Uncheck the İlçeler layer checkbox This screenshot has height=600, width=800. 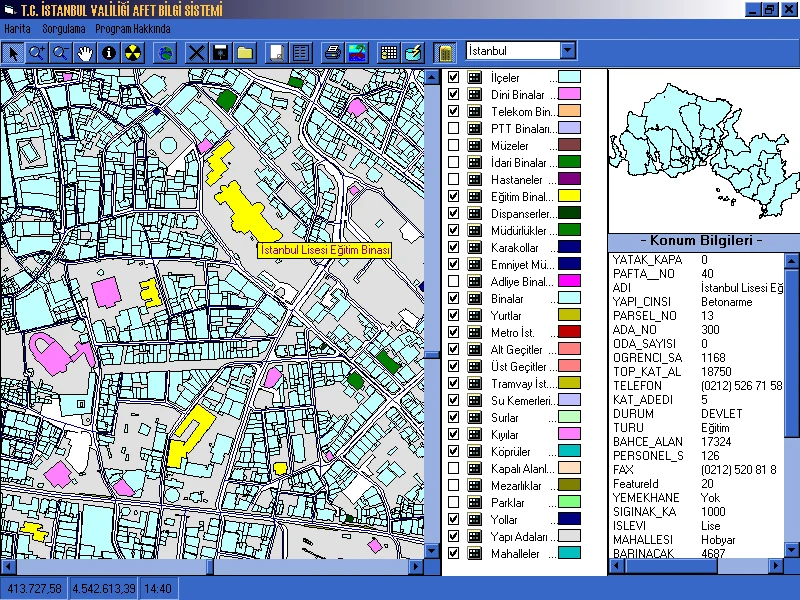(x=453, y=77)
